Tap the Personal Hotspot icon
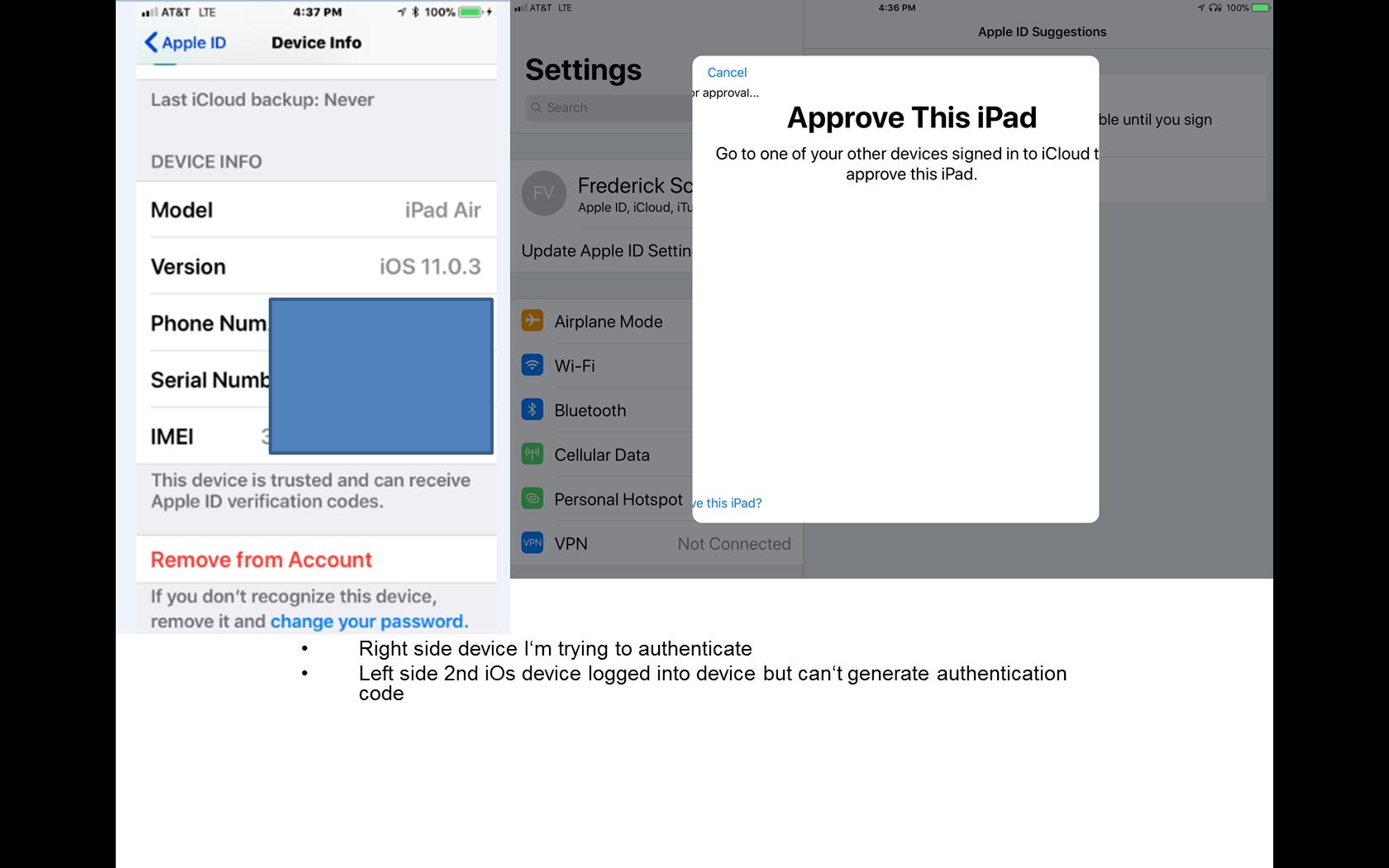The height and width of the screenshot is (868, 1389). tap(532, 498)
